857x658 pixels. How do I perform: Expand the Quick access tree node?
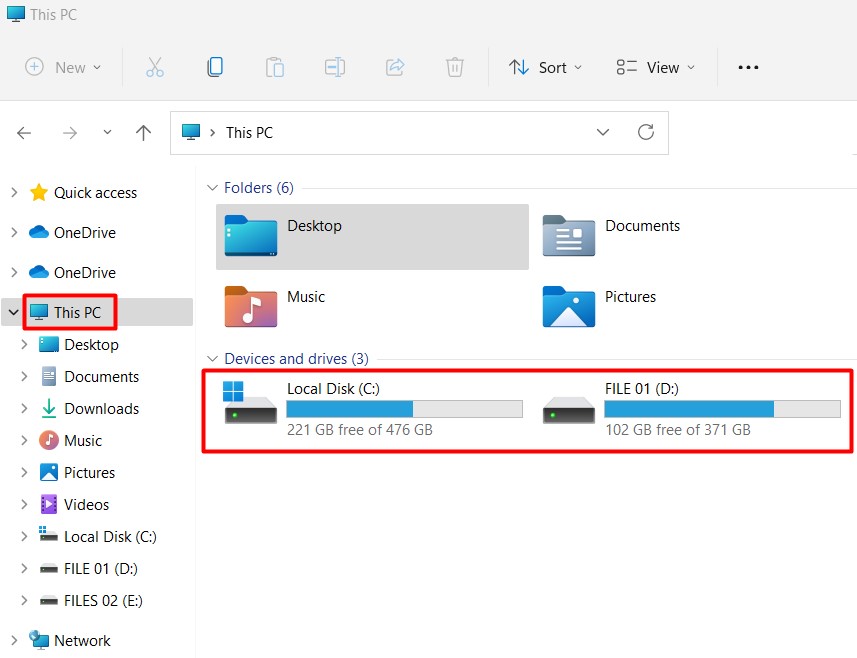tap(14, 193)
